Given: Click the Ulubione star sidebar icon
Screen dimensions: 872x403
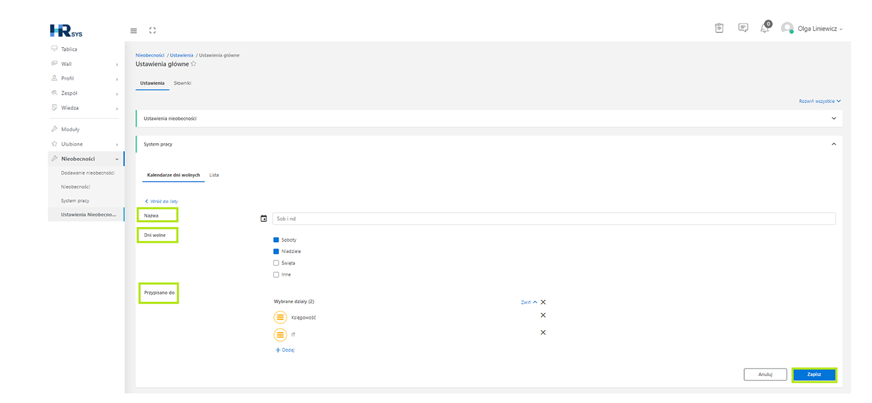Looking at the screenshot, I should pos(54,144).
